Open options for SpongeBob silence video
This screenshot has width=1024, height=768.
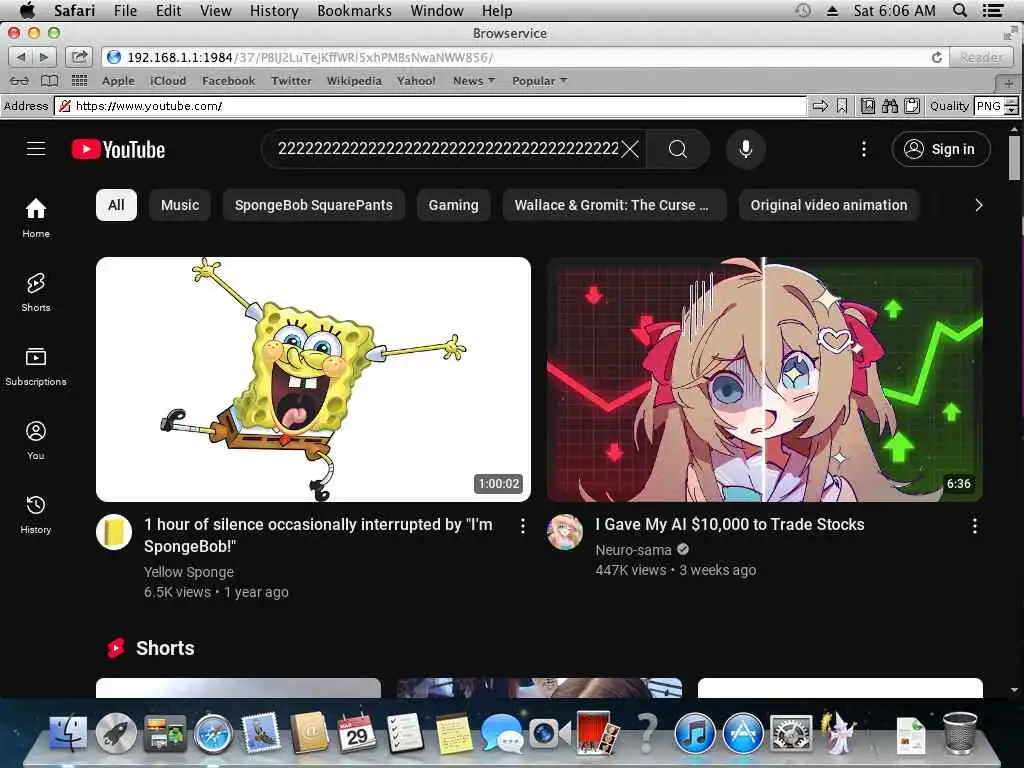tap(522, 526)
